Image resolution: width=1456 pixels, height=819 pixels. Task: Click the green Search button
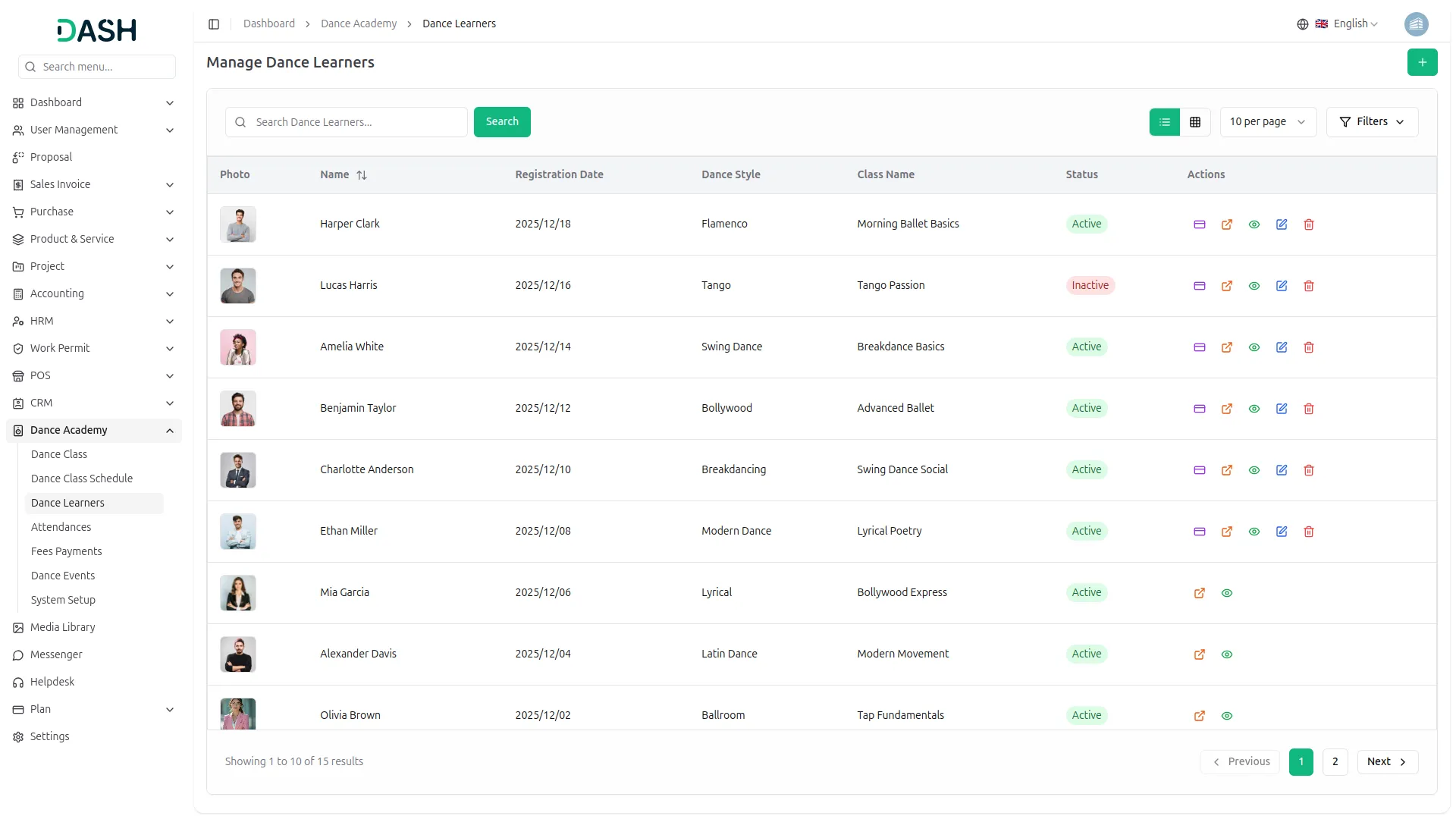pos(501,122)
